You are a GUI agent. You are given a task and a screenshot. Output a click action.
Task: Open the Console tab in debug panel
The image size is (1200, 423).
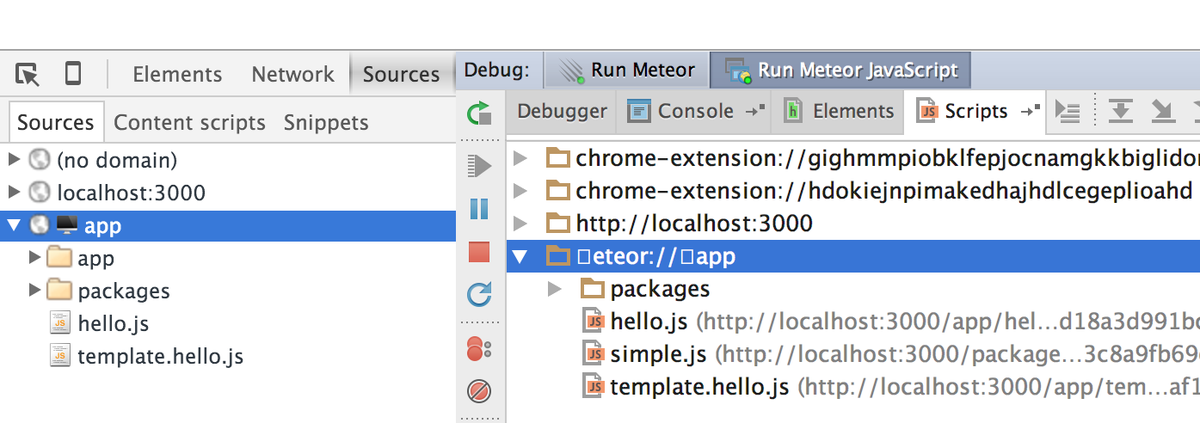(x=694, y=111)
